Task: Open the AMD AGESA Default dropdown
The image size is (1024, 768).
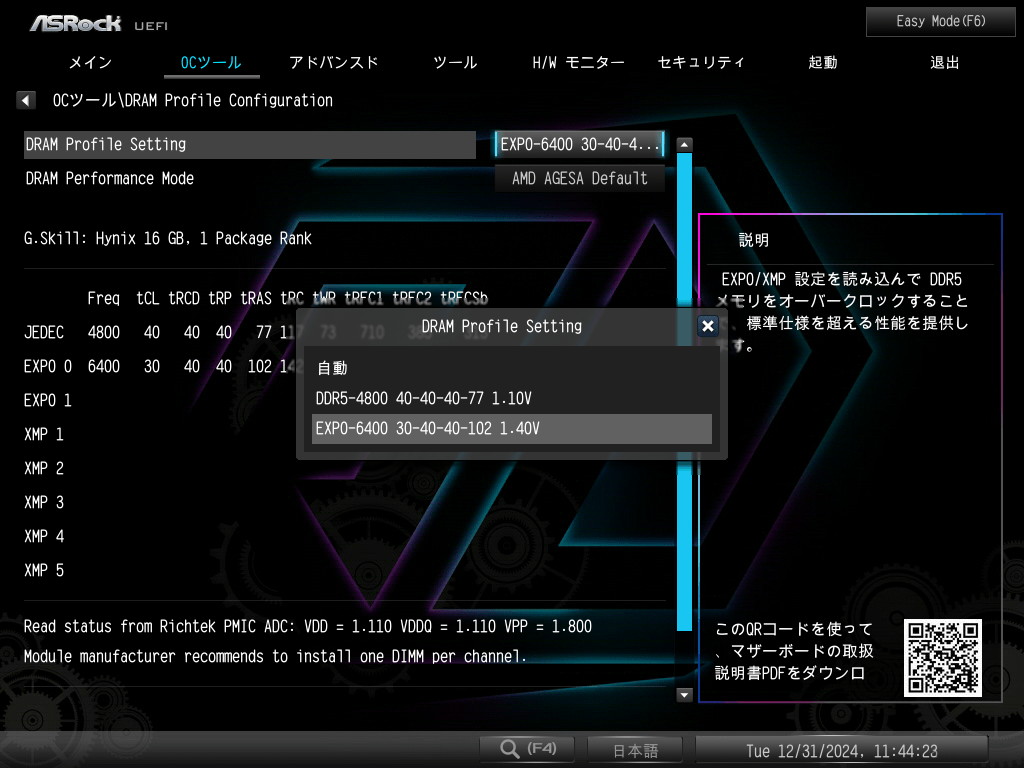Action: click(x=580, y=178)
